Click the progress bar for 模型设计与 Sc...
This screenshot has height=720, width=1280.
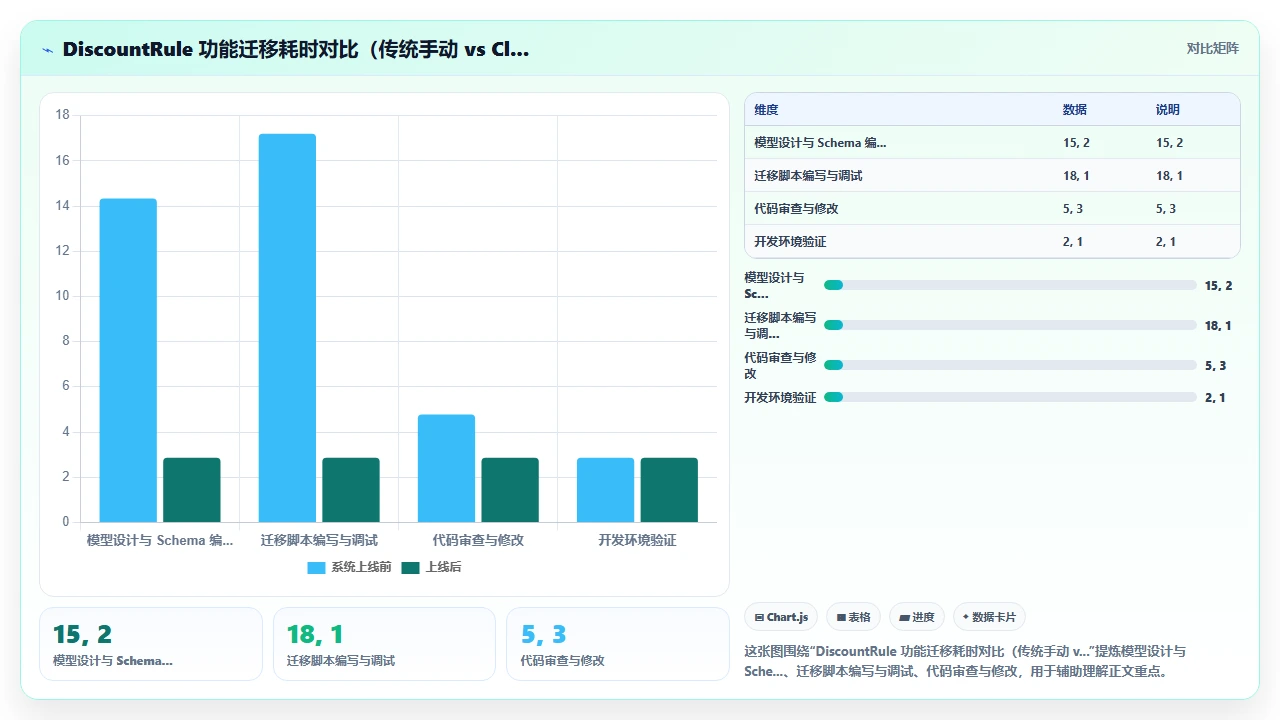[x=1010, y=285]
